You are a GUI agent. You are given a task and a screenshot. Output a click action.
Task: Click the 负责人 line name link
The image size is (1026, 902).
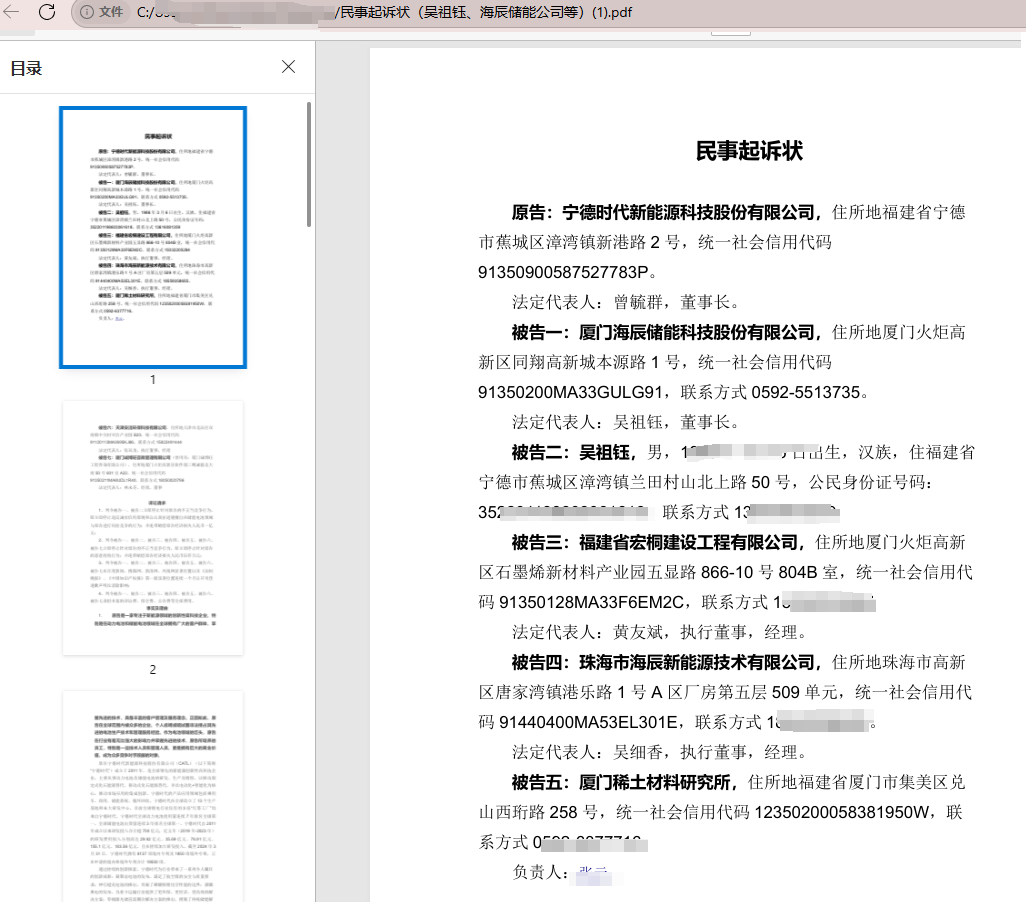pos(593,873)
